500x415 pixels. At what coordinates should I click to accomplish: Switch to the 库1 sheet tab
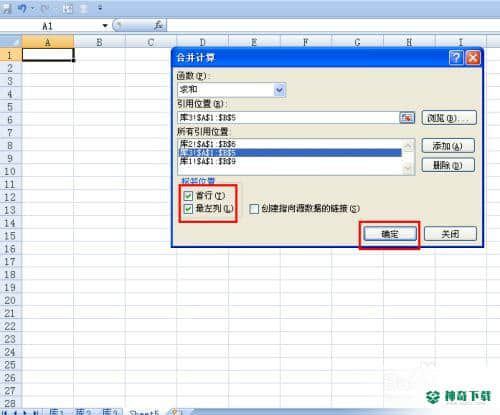coord(57,412)
